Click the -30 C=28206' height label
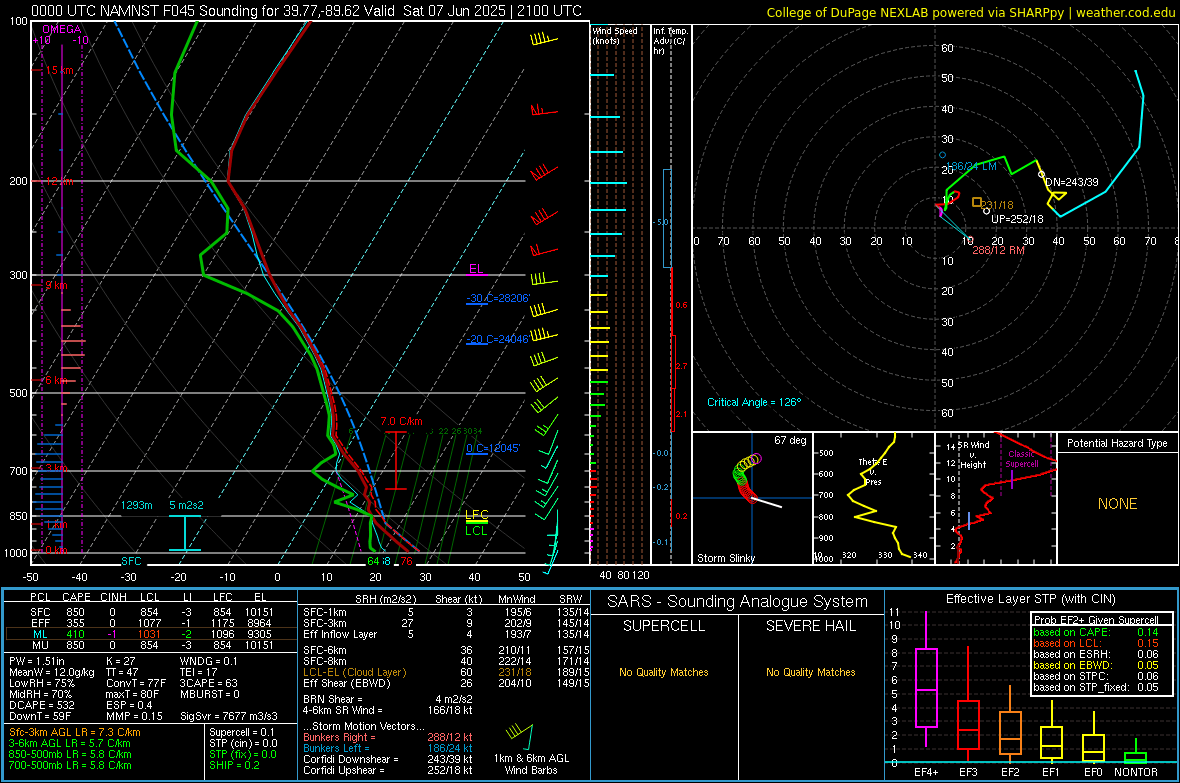1180x783 pixels. pos(497,298)
